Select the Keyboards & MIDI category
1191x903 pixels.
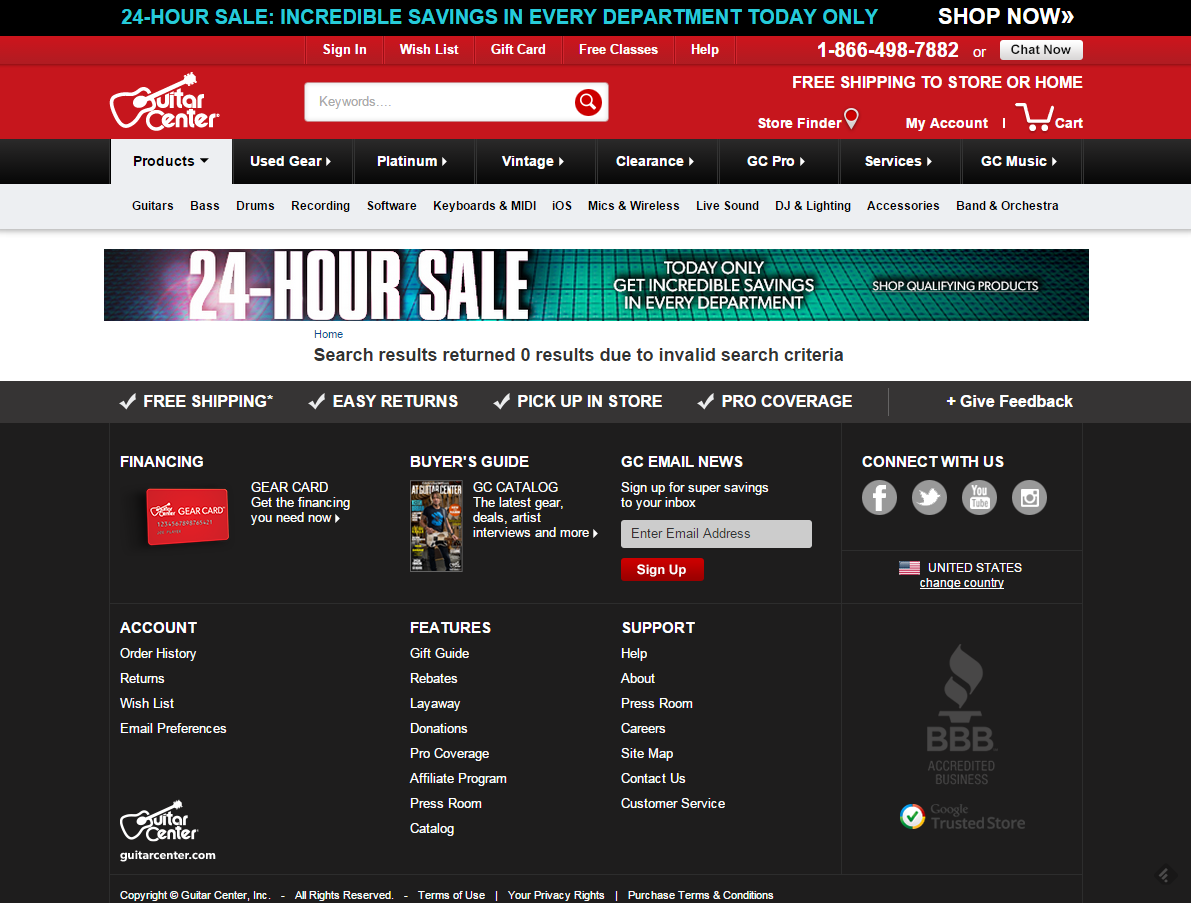point(485,206)
